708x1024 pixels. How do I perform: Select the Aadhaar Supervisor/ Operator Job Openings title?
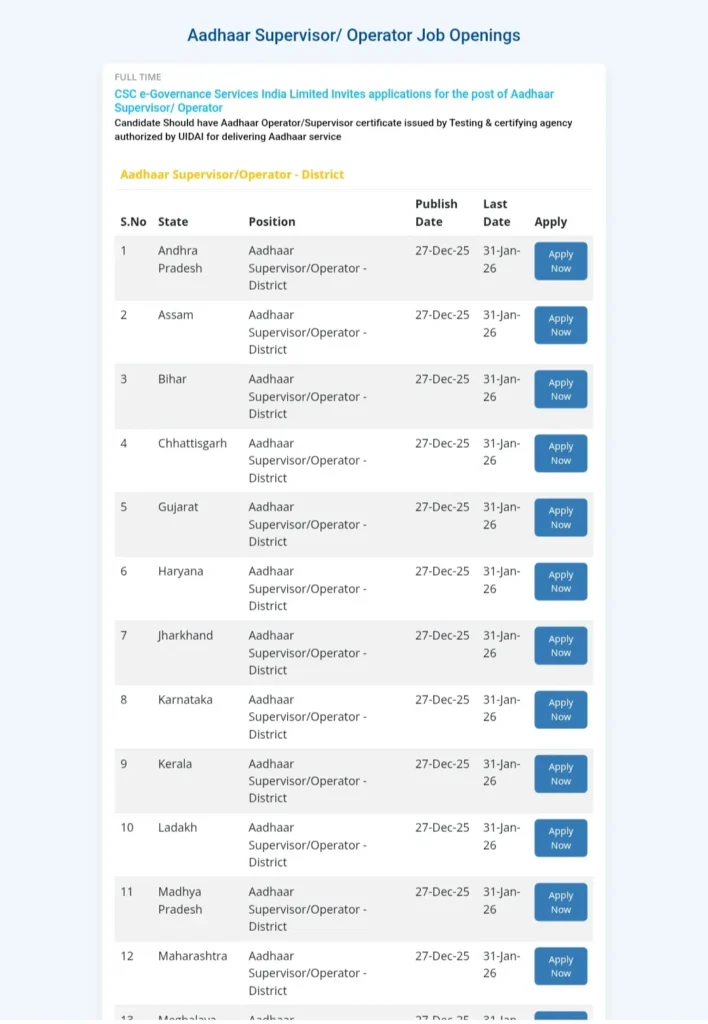354,35
